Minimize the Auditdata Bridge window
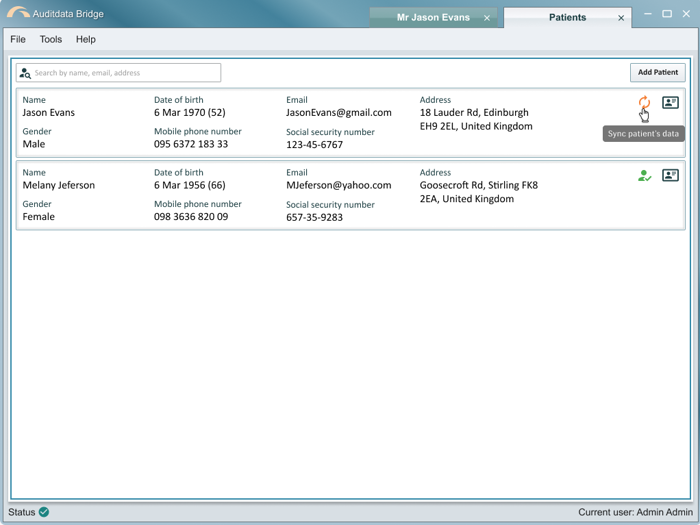The width and height of the screenshot is (700, 525). point(648,14)
